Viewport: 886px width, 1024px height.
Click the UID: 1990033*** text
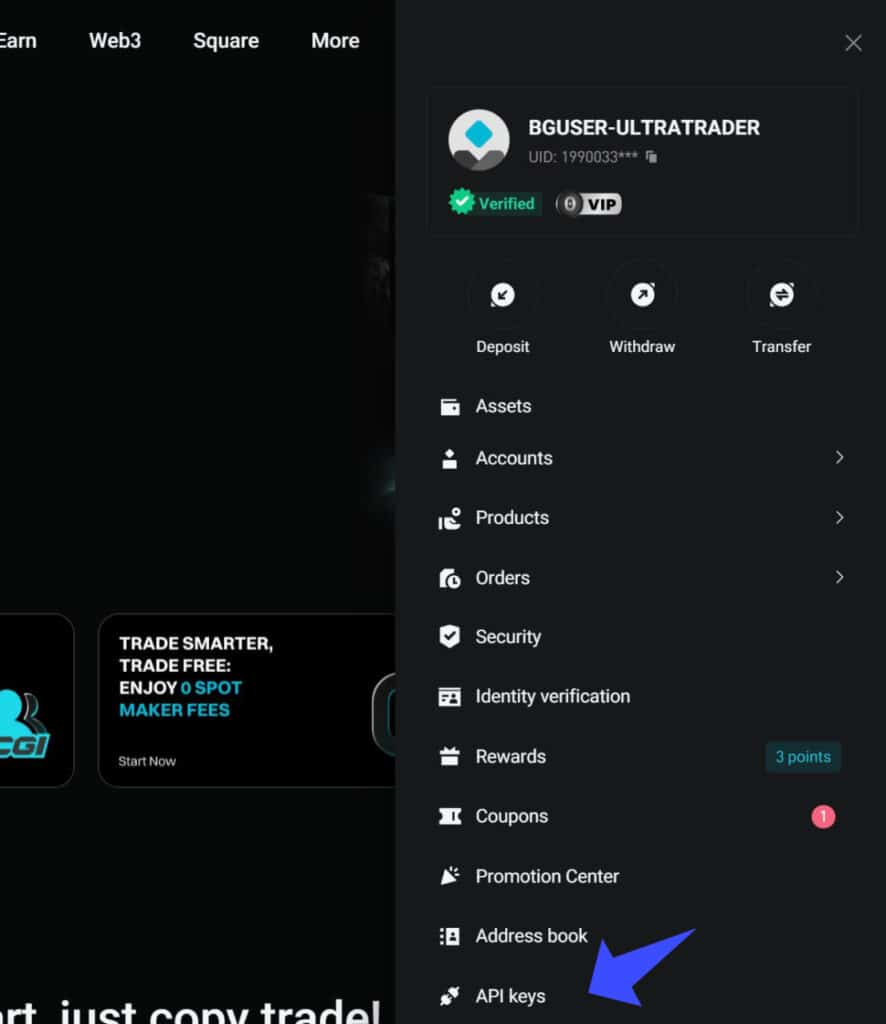pos(583,157)
